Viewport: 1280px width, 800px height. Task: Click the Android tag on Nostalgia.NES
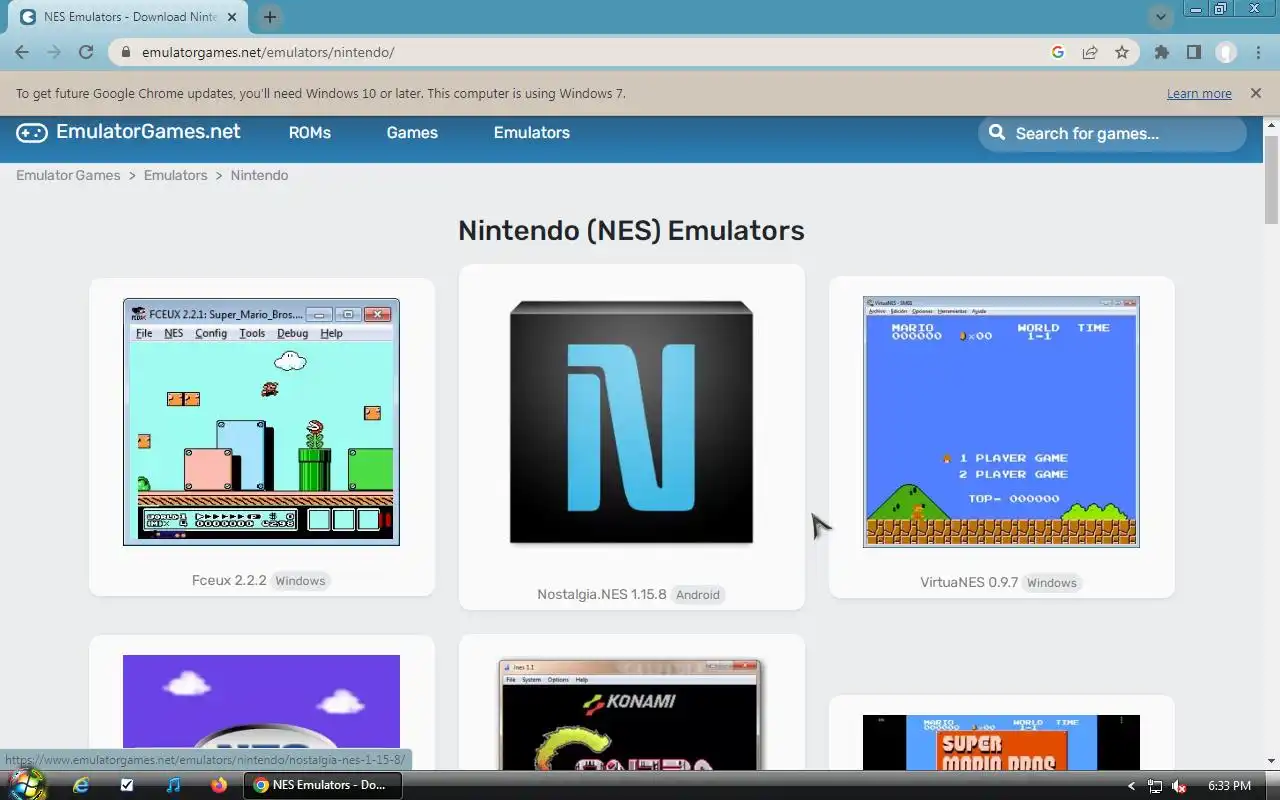tap(697, 595)
